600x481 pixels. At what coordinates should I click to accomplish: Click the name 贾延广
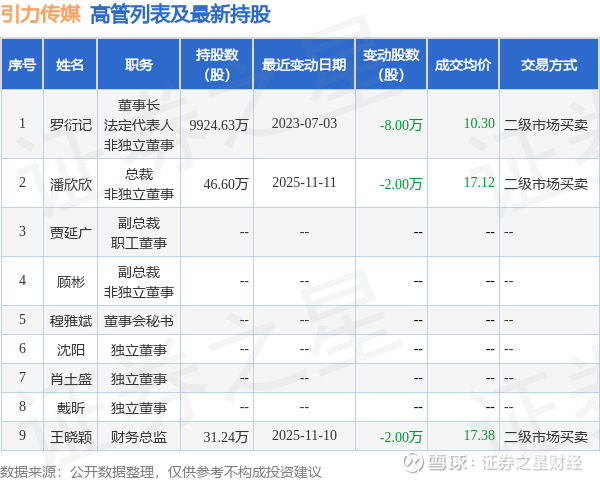(71, 233)
